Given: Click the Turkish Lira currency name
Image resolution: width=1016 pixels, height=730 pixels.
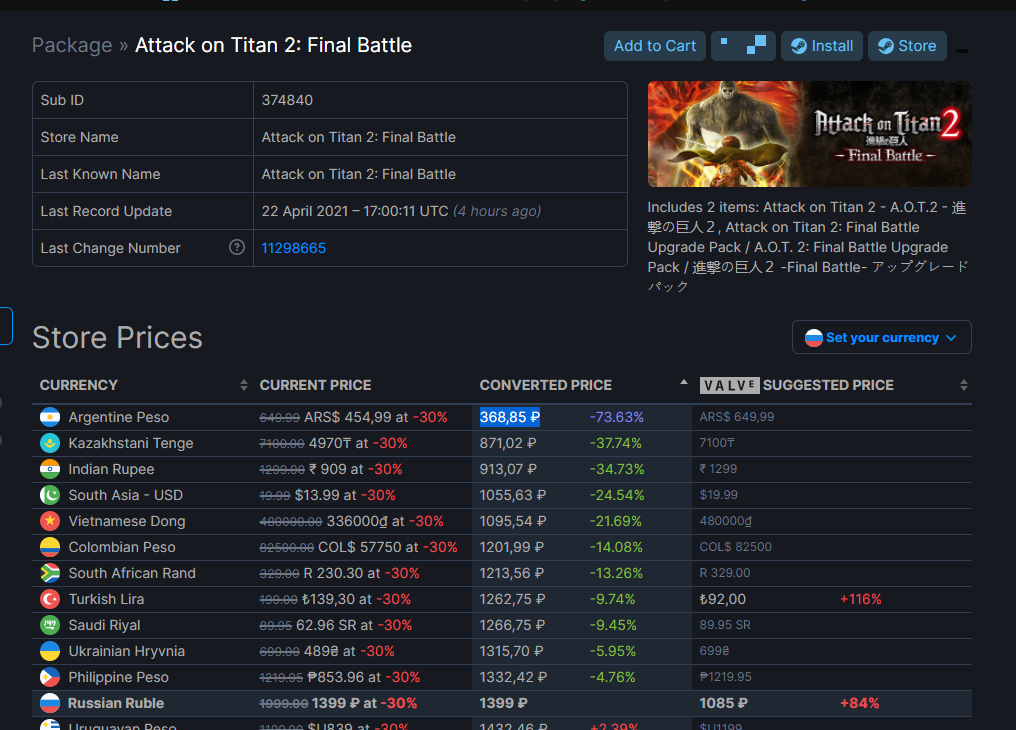Looking at the screenshot, I should [x=106, y=599].
